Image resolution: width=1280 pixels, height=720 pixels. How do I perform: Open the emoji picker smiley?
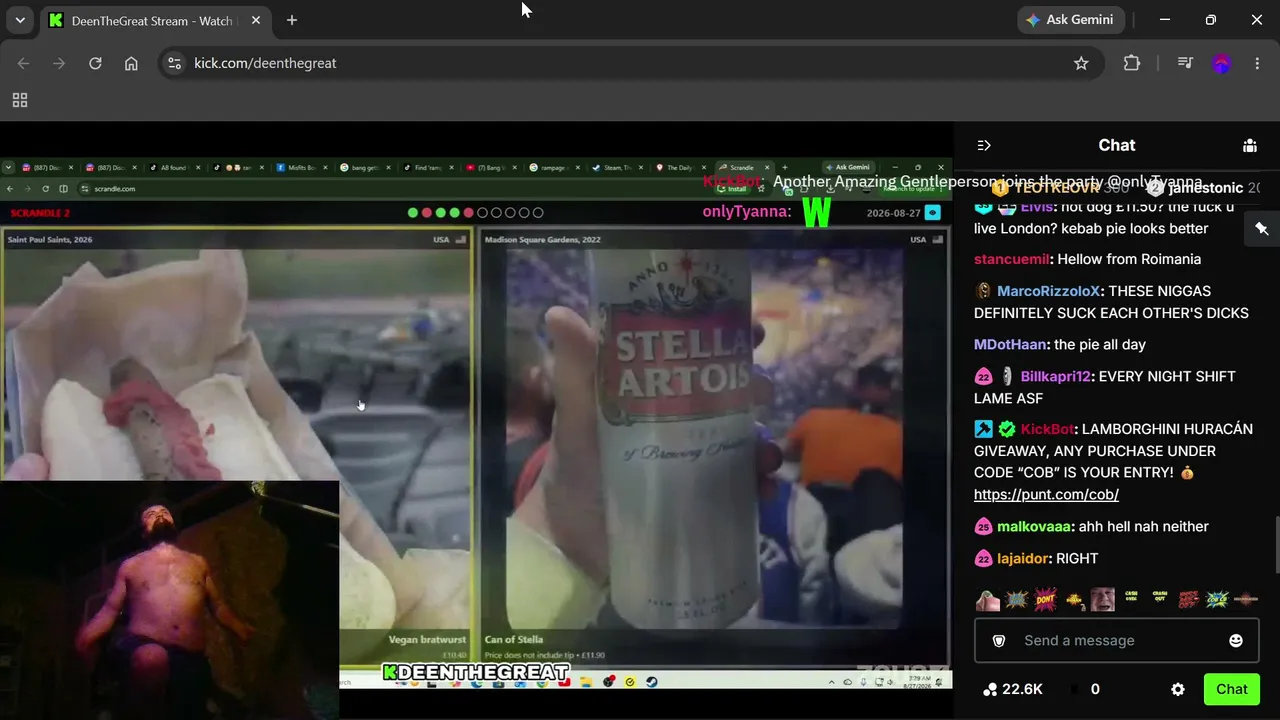point(1236,640)
